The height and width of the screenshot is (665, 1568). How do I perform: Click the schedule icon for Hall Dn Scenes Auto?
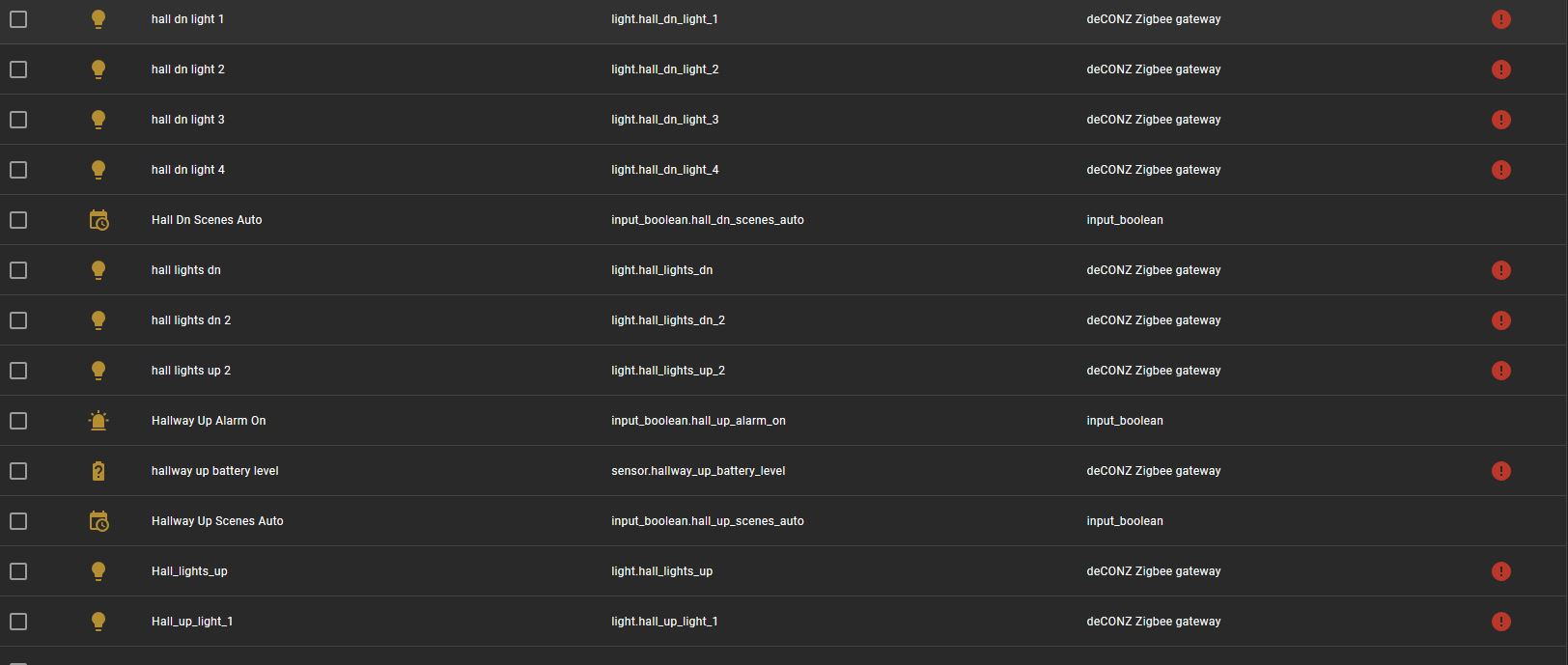[x=98, y=220]
